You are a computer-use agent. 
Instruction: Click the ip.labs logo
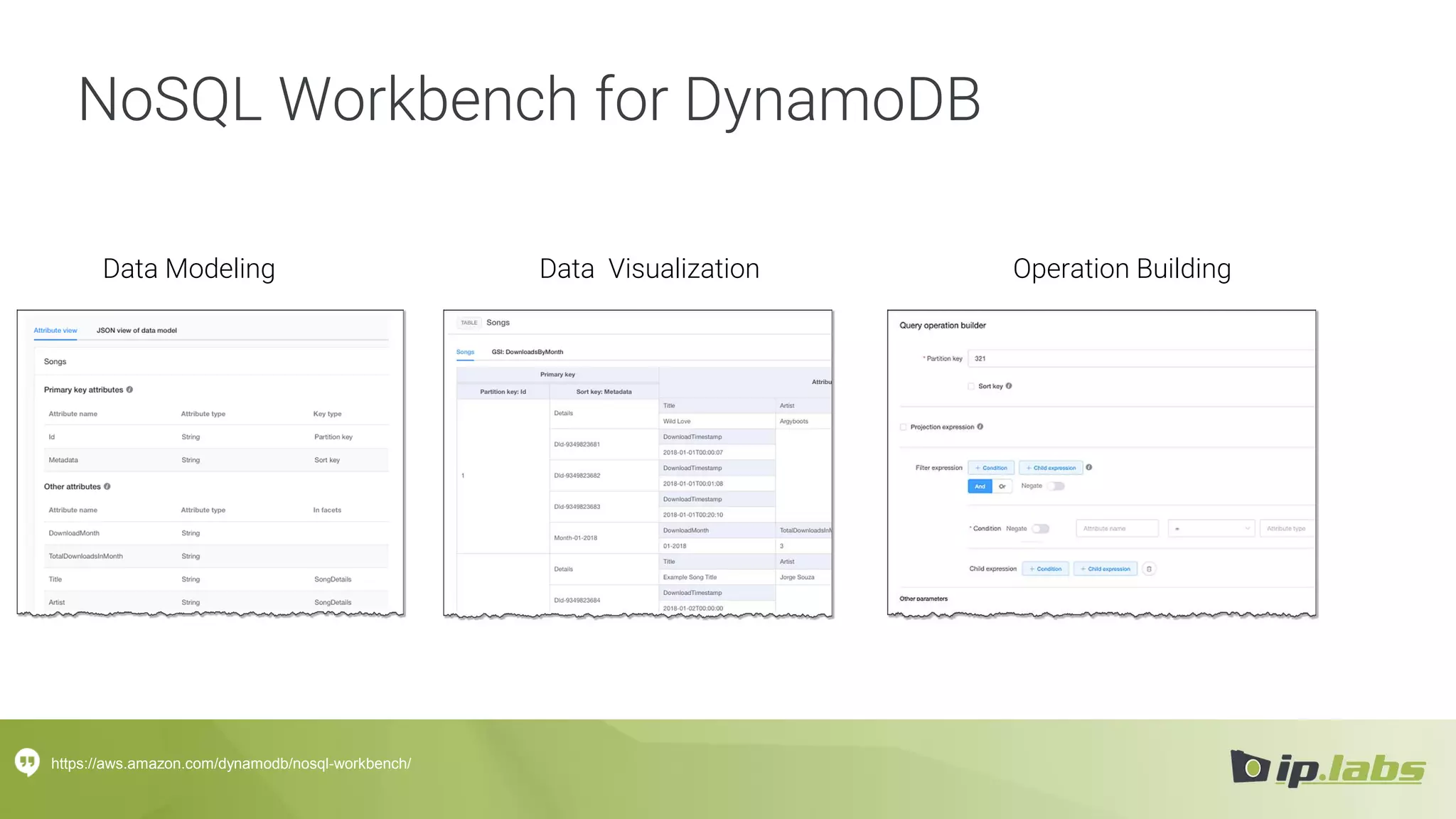point(1328,768)
